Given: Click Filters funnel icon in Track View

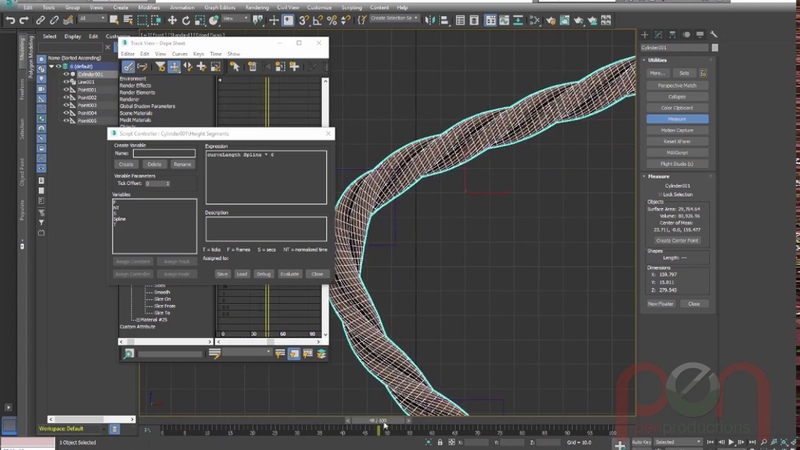Looking at the screenshot, I should tap(160, 67).
